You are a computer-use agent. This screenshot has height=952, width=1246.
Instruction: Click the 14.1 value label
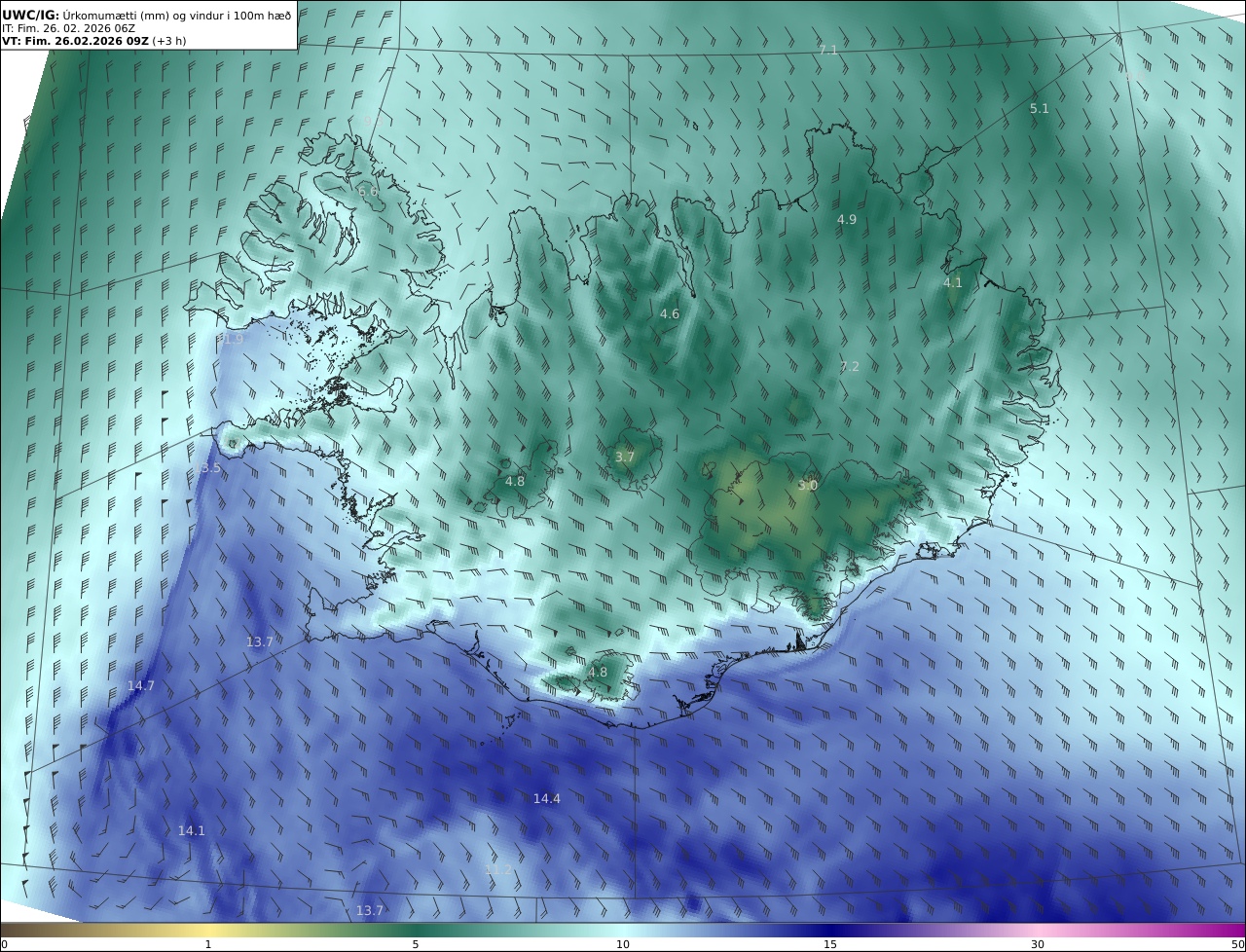192,831
